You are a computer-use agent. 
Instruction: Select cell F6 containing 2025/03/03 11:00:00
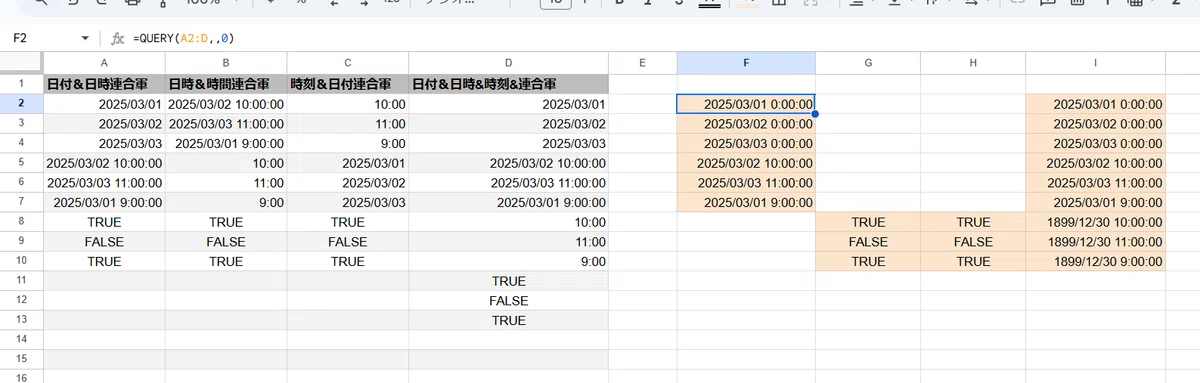746,183
